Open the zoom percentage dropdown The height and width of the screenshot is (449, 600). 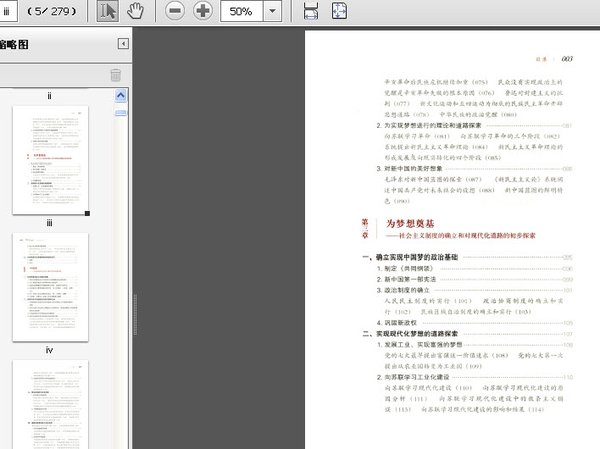(x=272, y=12)
